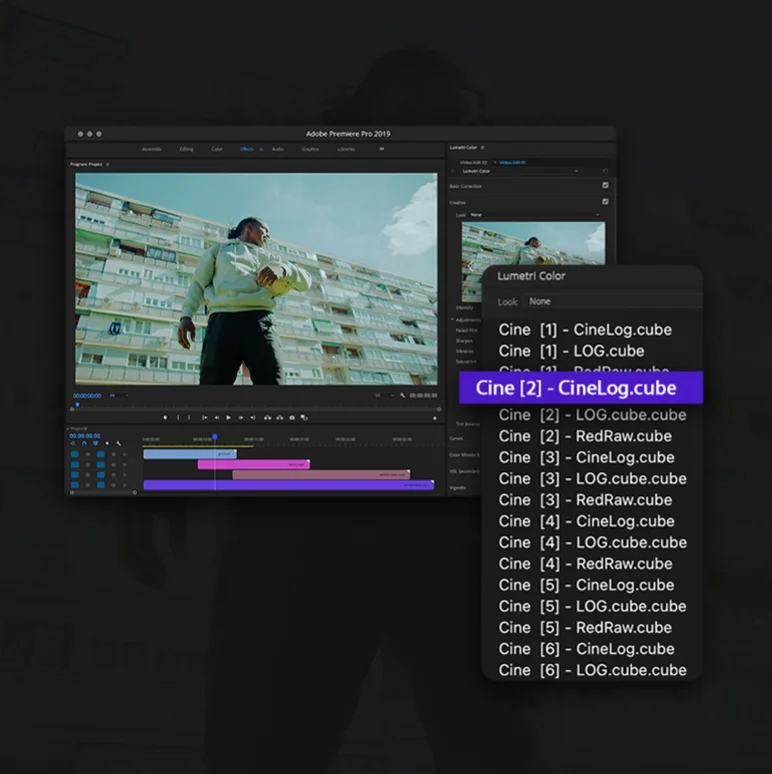772x774 pixels.
Task: Toggle the Creative section checkbox
Action: pyautogui.click(x=605, y=202)
